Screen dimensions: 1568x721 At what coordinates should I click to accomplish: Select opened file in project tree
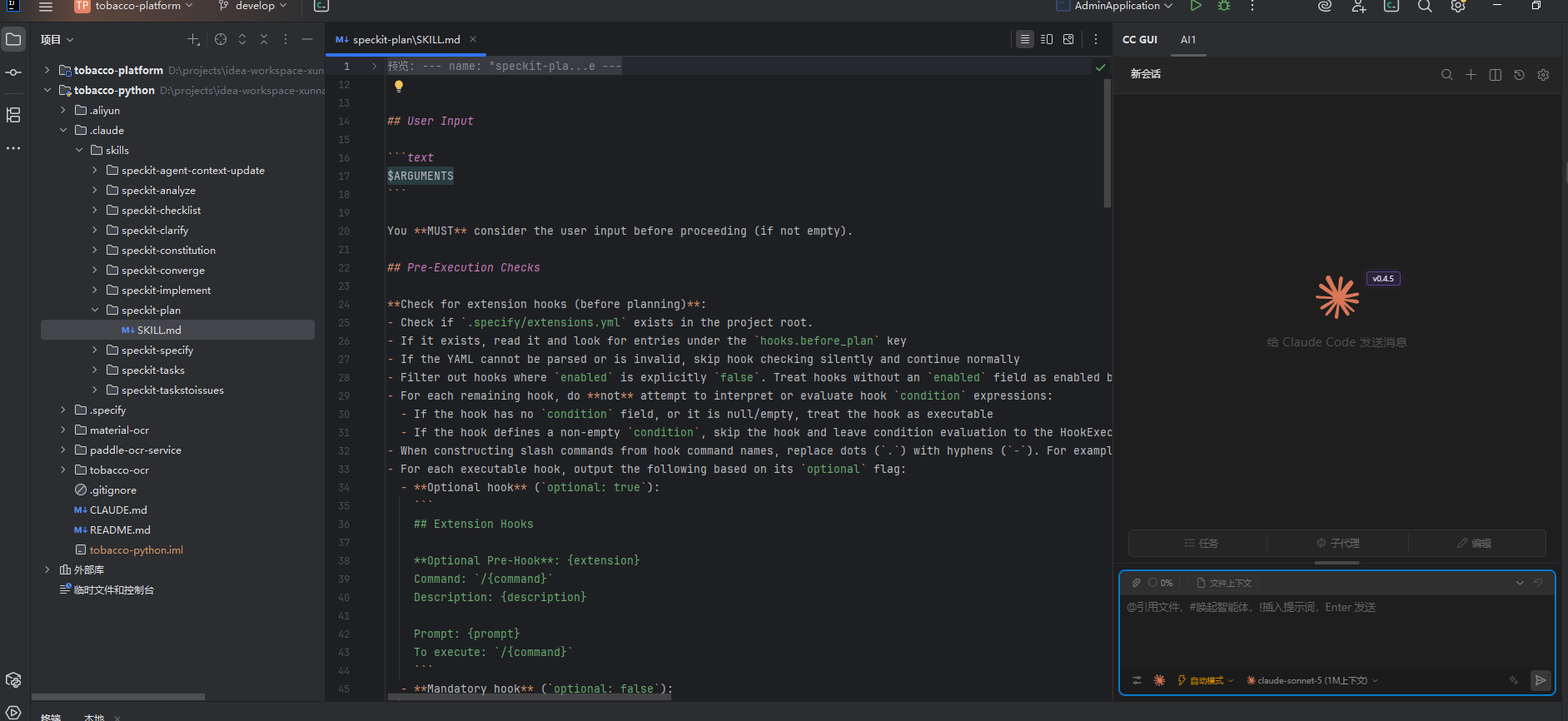(x=221, y=39)
